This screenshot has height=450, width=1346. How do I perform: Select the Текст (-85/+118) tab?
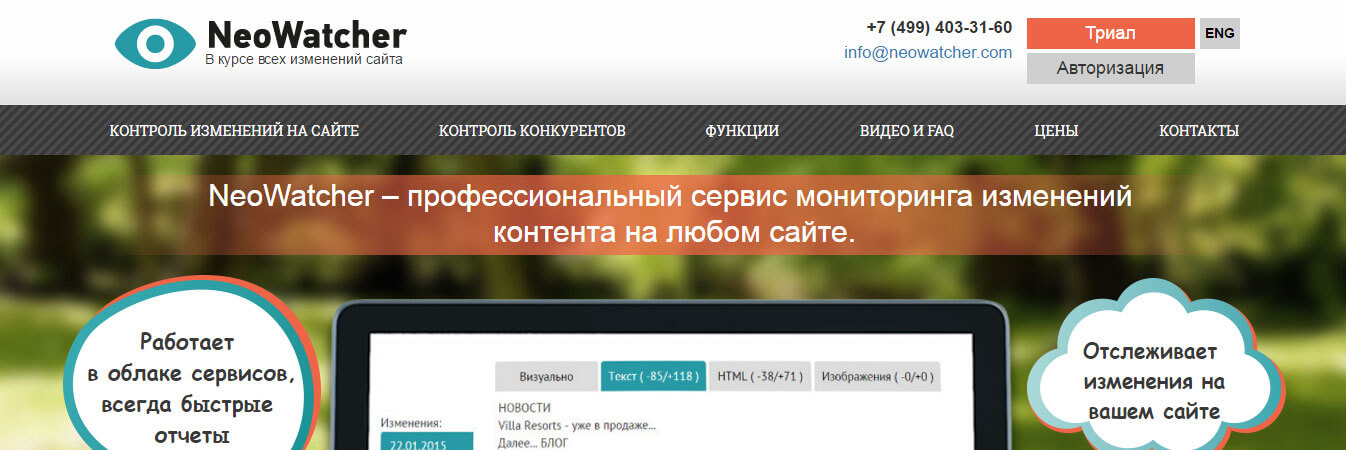point(653,377)
